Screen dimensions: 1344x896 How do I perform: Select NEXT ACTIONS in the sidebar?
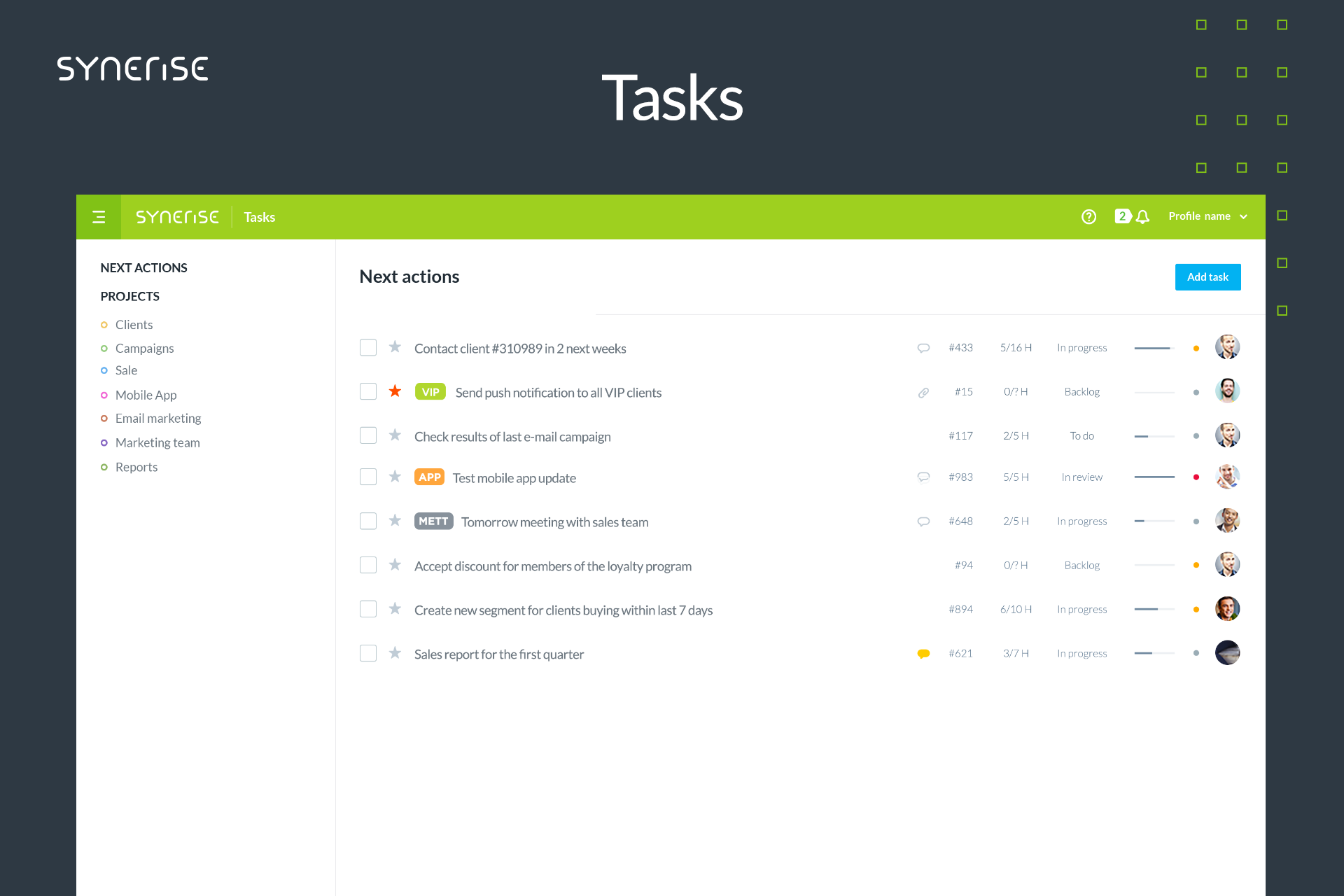pyautogui.click(x=143, y=268)
